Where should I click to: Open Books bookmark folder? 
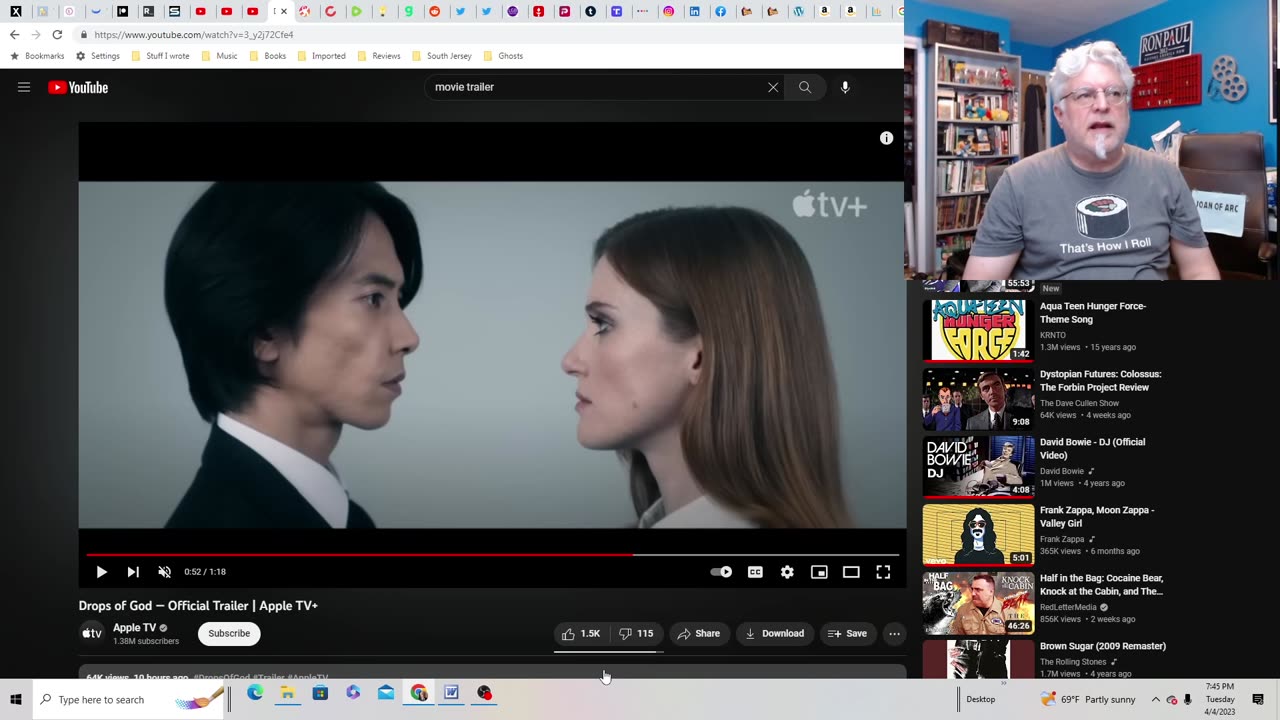coord(268,56)
